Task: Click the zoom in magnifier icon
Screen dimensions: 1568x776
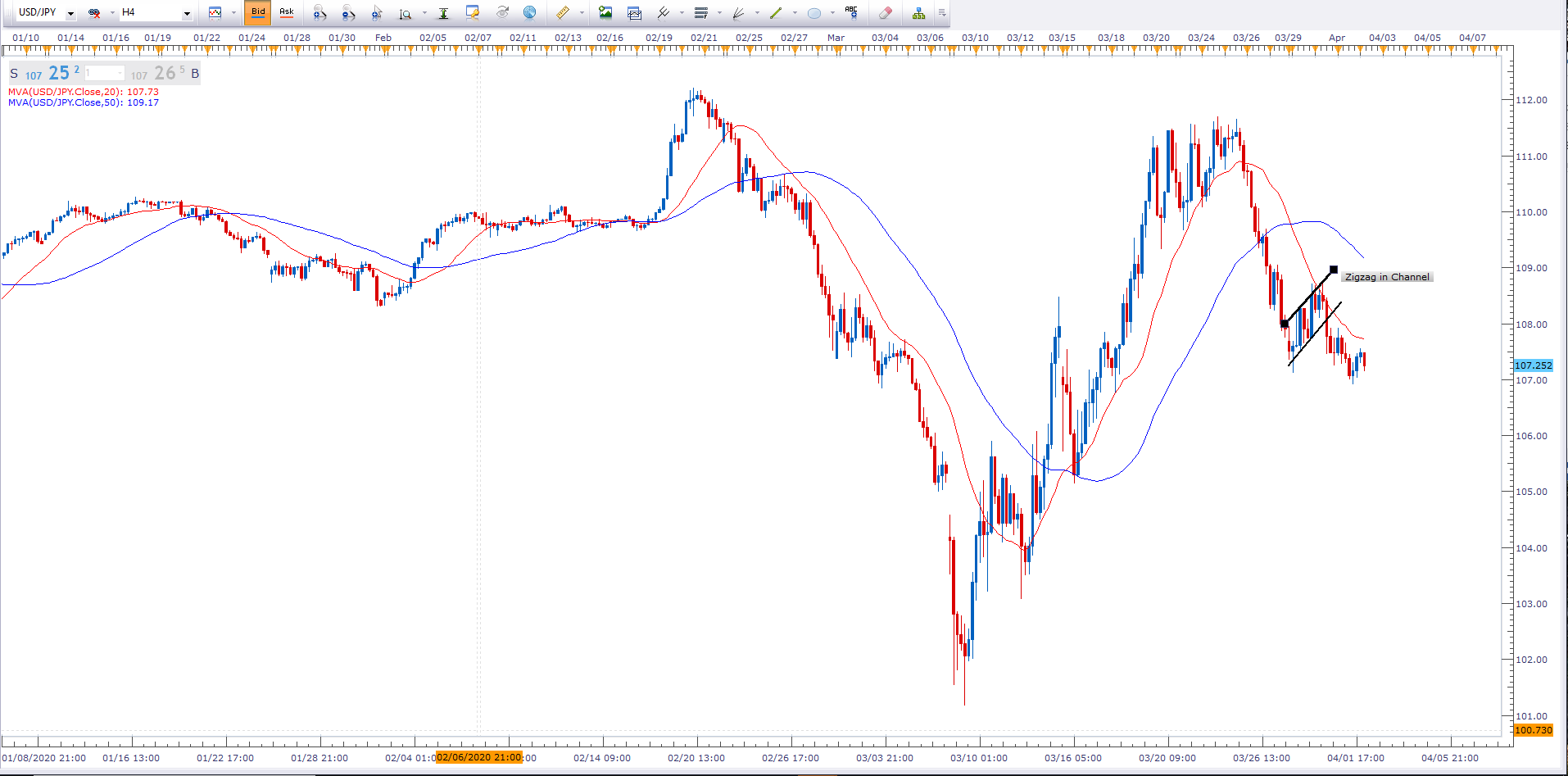Action: 319,12
